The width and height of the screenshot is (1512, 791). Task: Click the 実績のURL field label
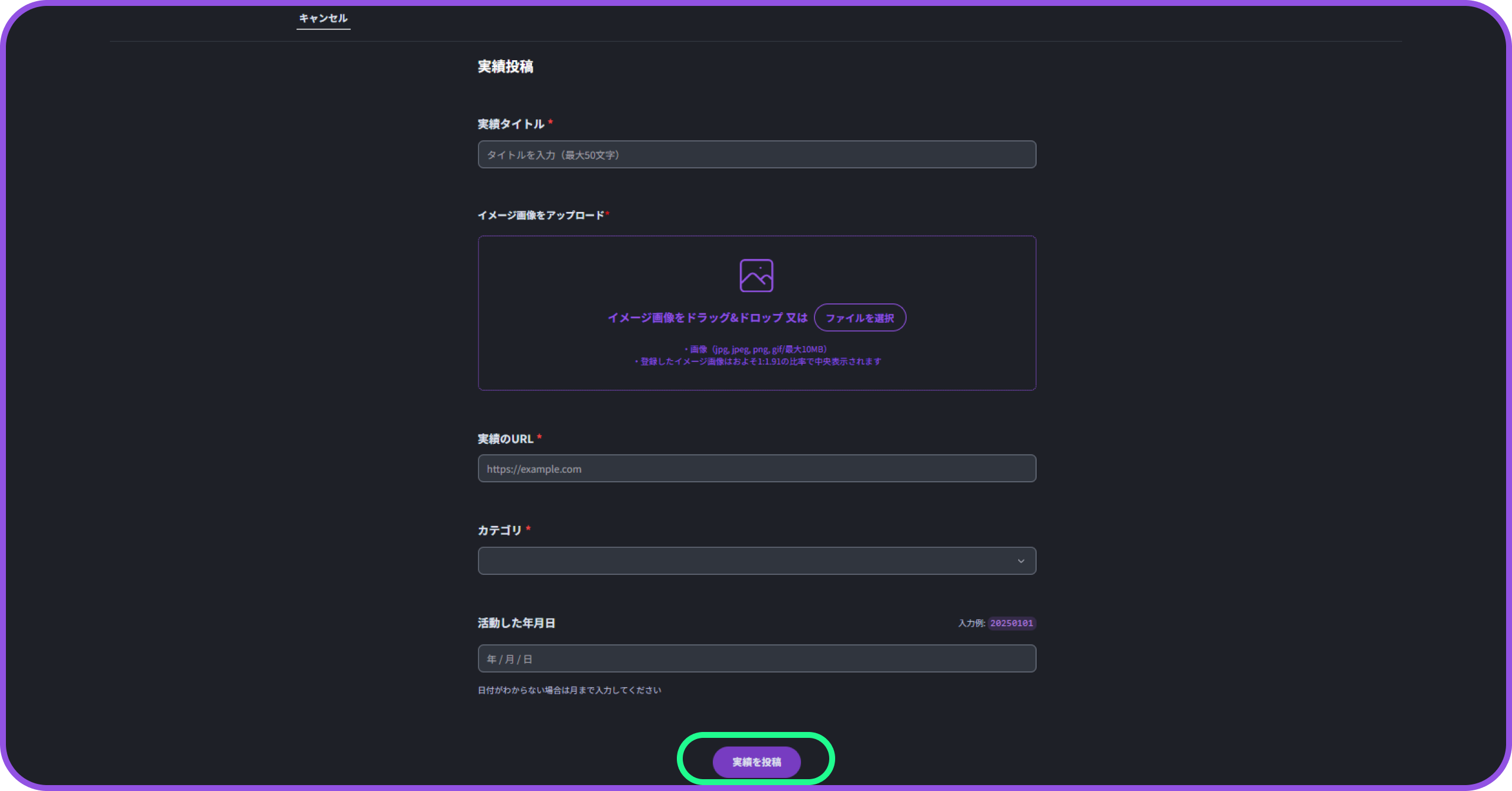[505, 439]
